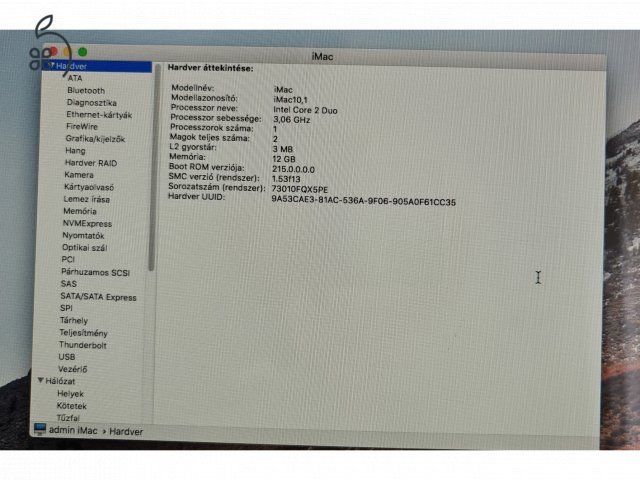The width and height of the screenshot is (640, 480).
Task: Select FireWire in the list
Action: tap(82, 127)
